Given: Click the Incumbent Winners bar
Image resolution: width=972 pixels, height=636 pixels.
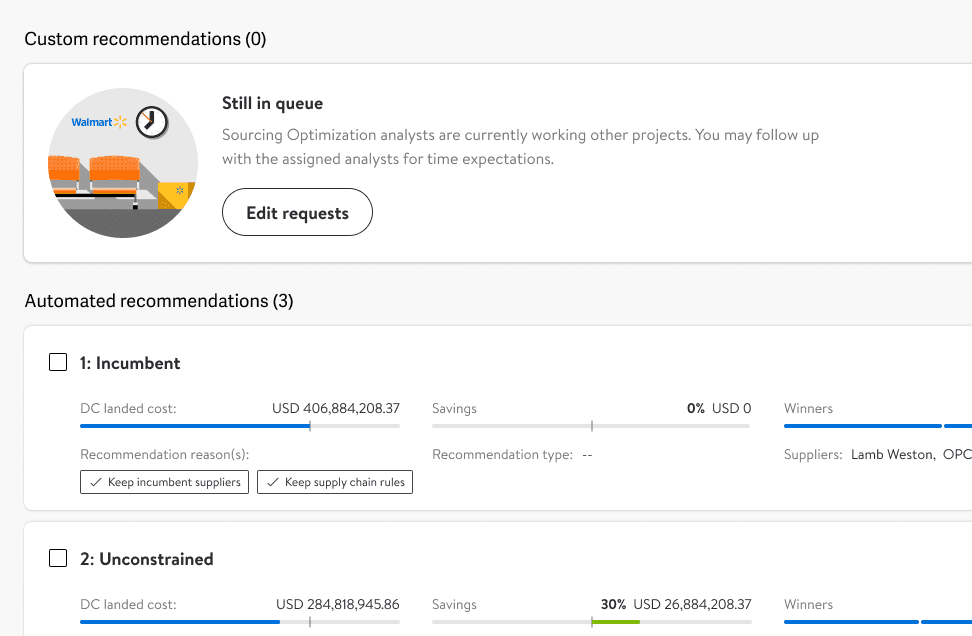Looking at the screenshot, I should pyautogui.click(x=878, y=426).
